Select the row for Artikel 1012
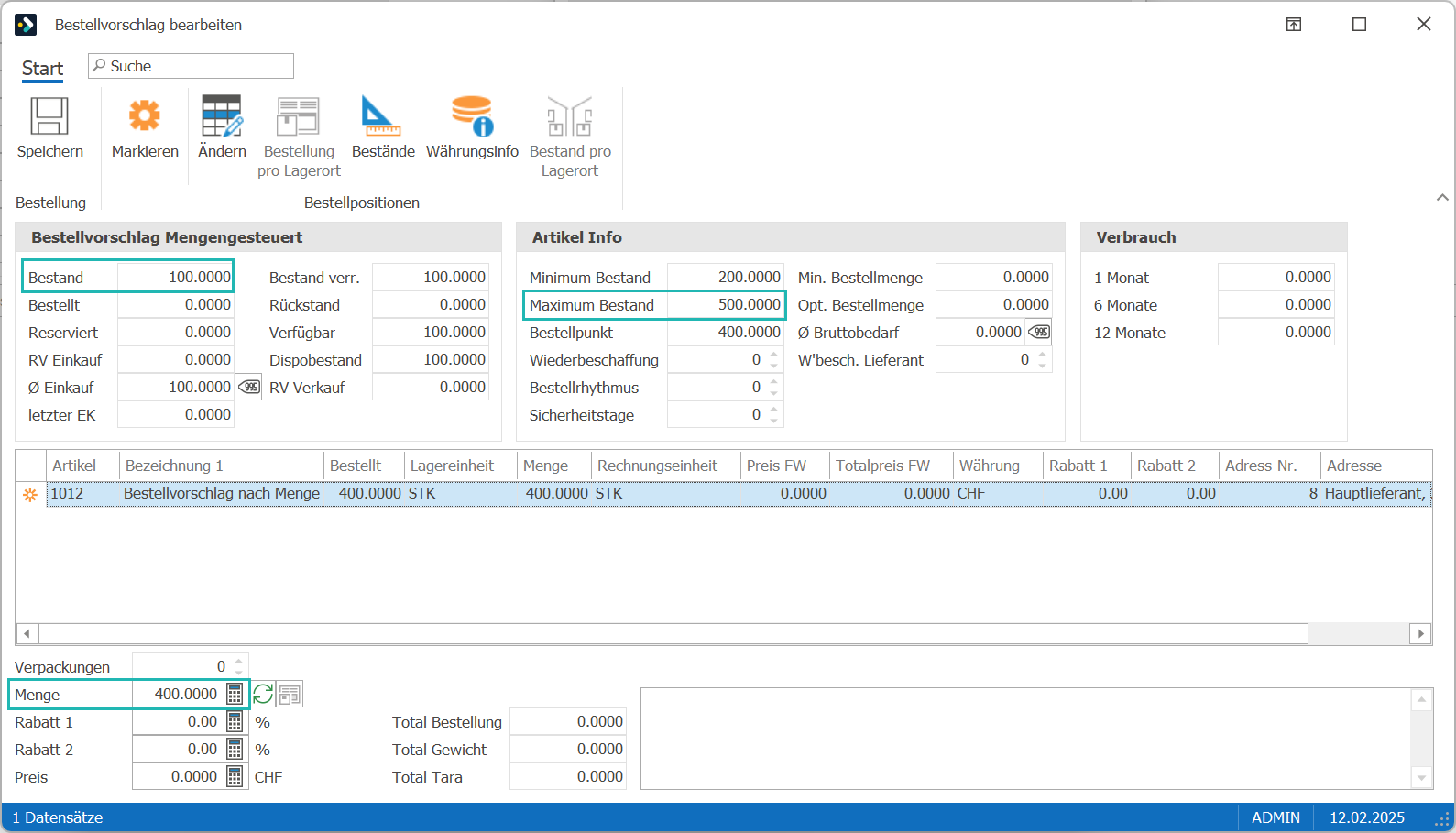Screen dimensions: 1456x833 [739, 494]
